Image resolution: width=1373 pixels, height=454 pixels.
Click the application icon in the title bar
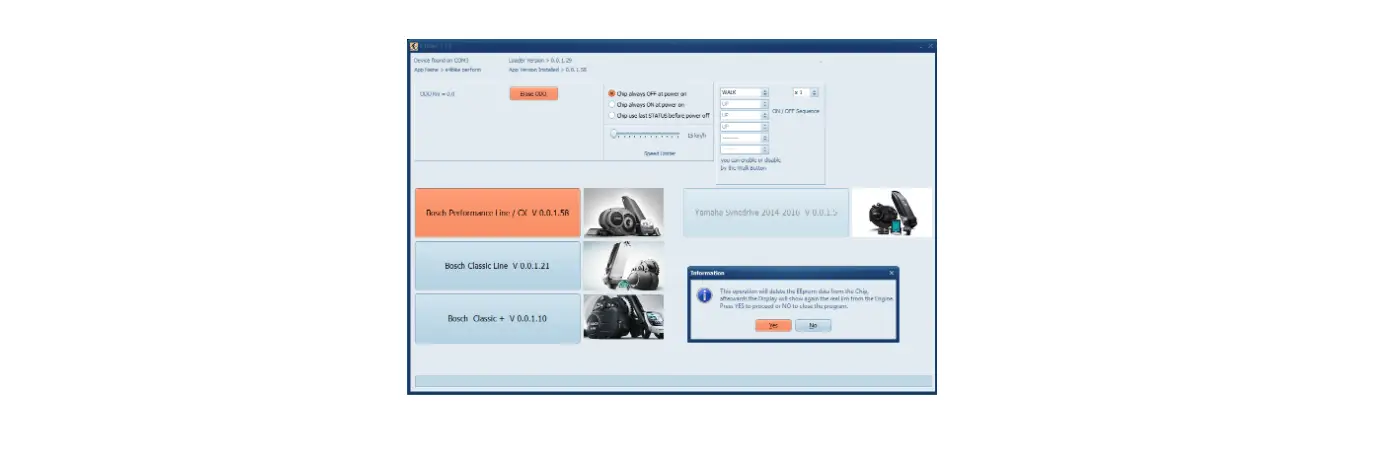coord(414,45)
